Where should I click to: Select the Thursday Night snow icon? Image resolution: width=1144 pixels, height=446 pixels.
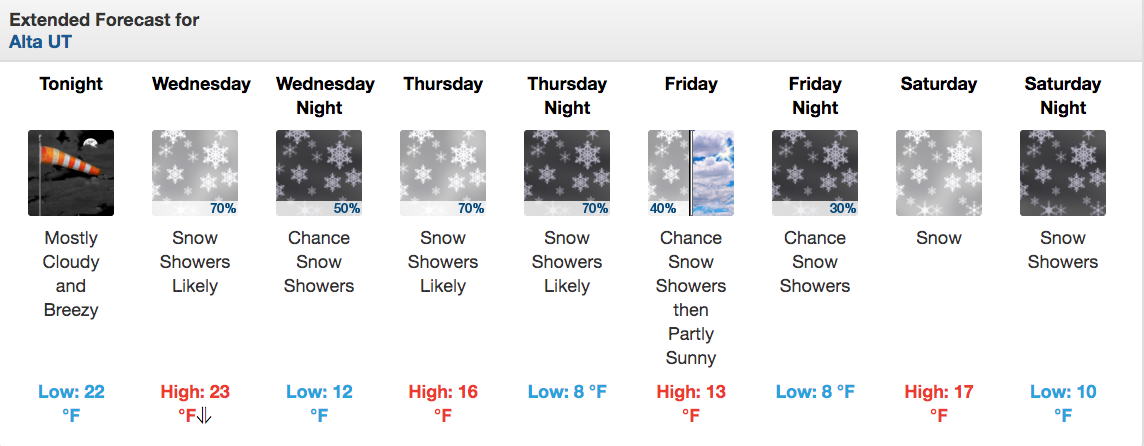tap(567, 173)
